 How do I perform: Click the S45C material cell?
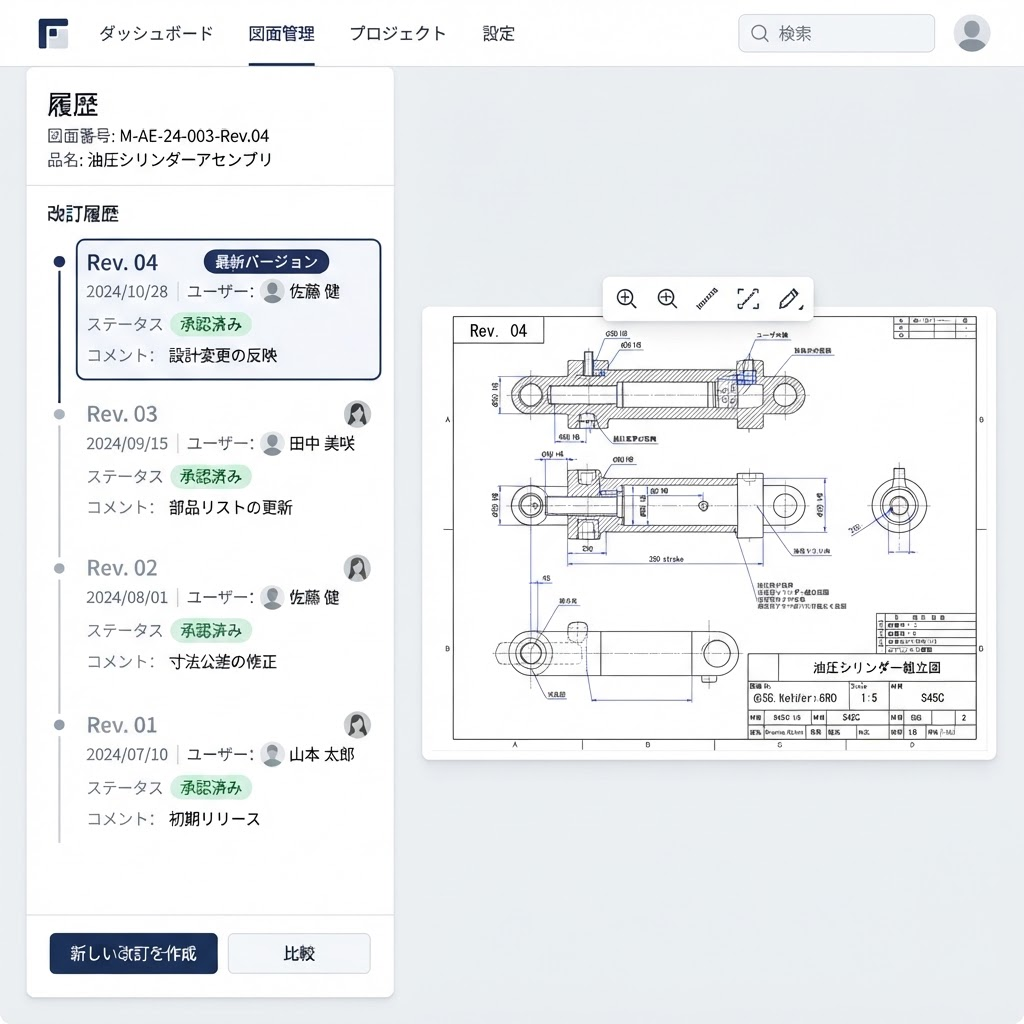[x=932, y=697]
